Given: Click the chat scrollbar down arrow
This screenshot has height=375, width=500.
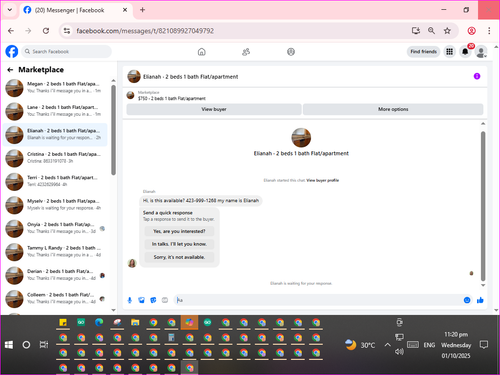Looking at the screenshot, I should tap(483, 285).
